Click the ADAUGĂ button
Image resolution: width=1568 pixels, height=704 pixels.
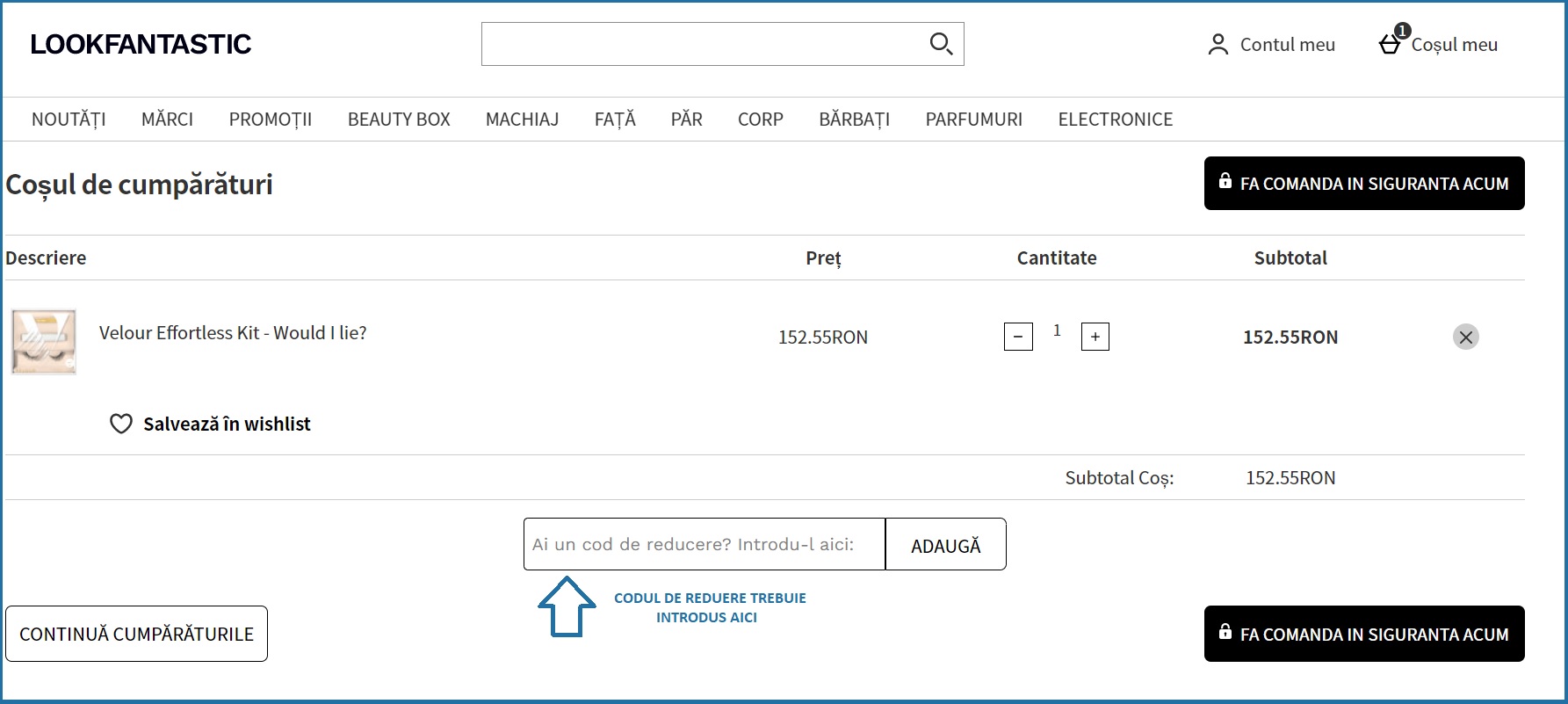pyautogui.click(x=946, y=544)
